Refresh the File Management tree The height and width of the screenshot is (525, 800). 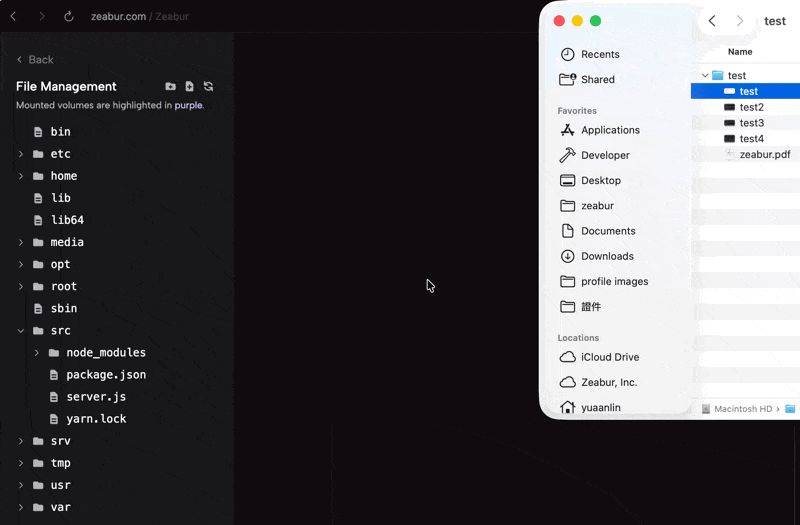[x=208, y=86]
